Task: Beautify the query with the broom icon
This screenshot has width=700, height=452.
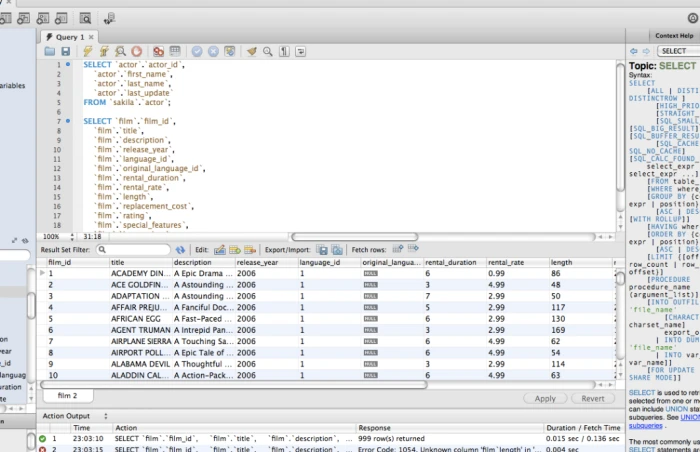Action: point(251,51)
